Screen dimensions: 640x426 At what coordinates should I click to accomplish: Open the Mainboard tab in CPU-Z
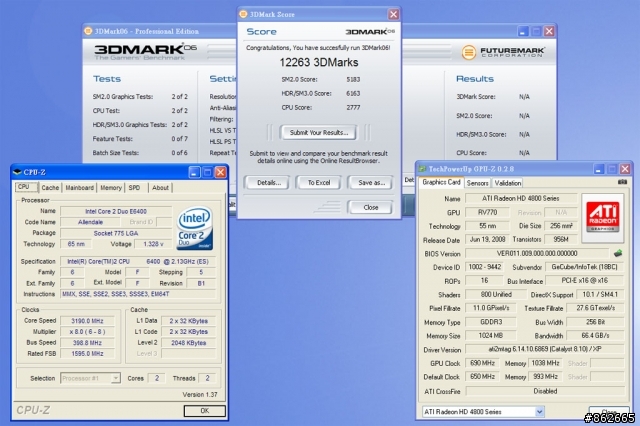pos(80,188)
